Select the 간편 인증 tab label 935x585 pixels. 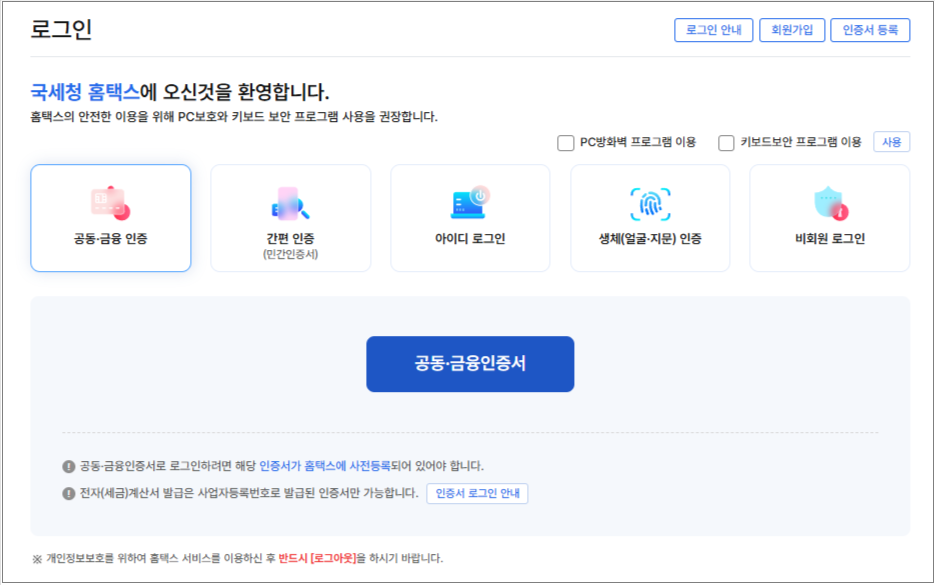point(290,239)
